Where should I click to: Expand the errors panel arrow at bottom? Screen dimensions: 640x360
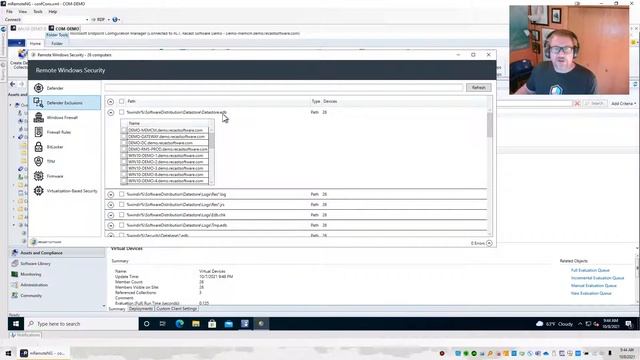pos(489,243)
